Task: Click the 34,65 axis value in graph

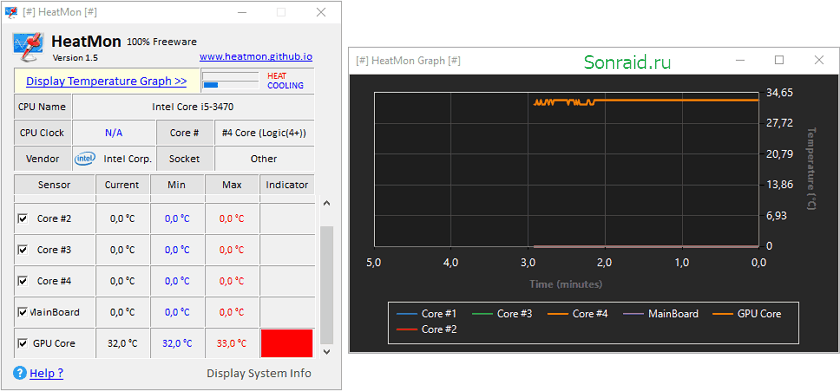Action: coord(779,93)
